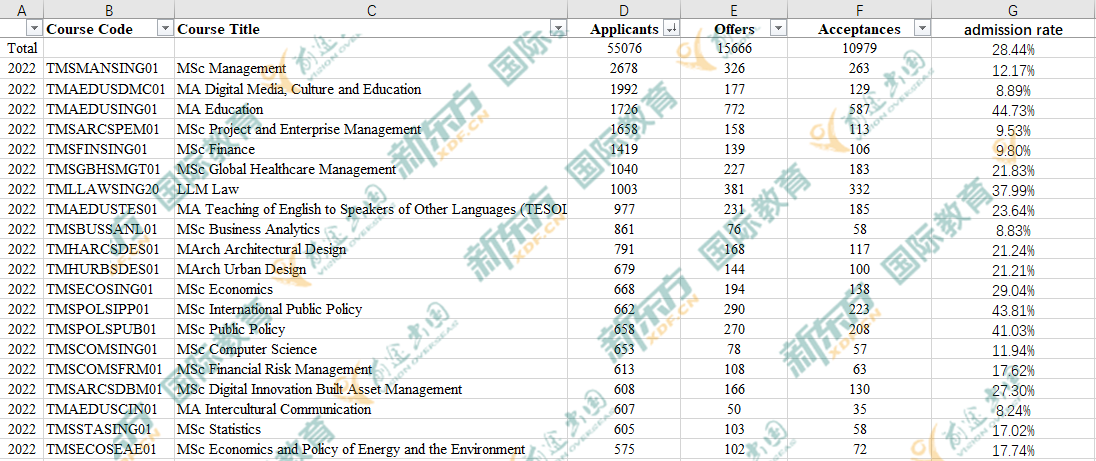Screen dimensions: 1096x461
Task: Select the 28.44% admission rate cell
Action: pos(1014,49)
